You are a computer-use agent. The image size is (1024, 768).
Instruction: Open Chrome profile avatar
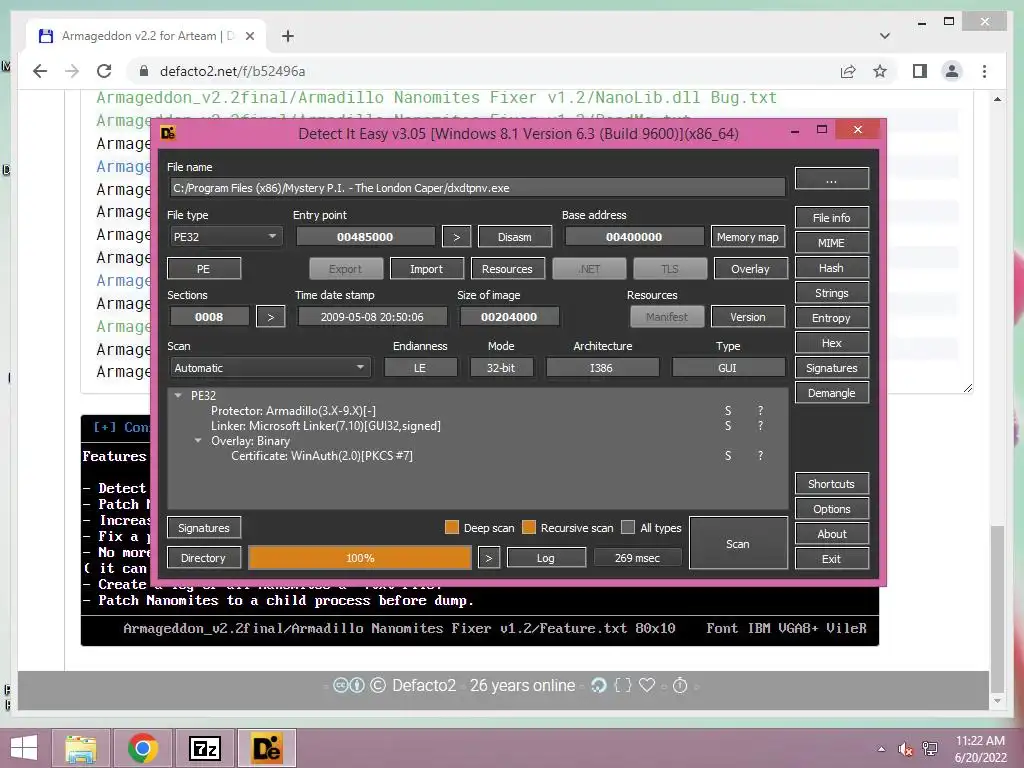pyautogui.click(x=952, y=71)
